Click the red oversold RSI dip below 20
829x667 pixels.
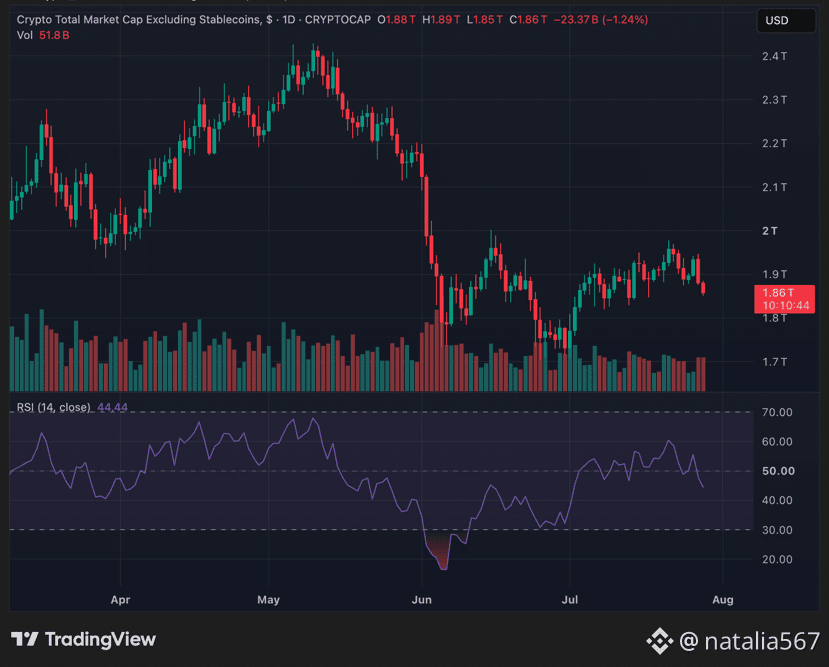(440, 553)
